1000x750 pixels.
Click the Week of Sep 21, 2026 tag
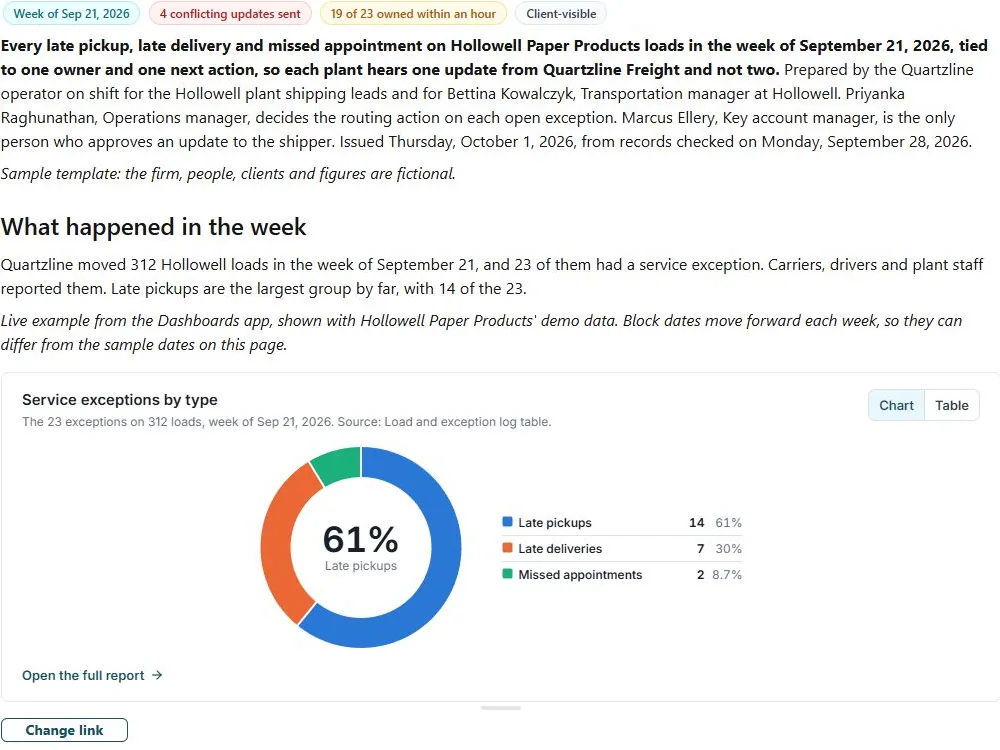tap(71, 13)
